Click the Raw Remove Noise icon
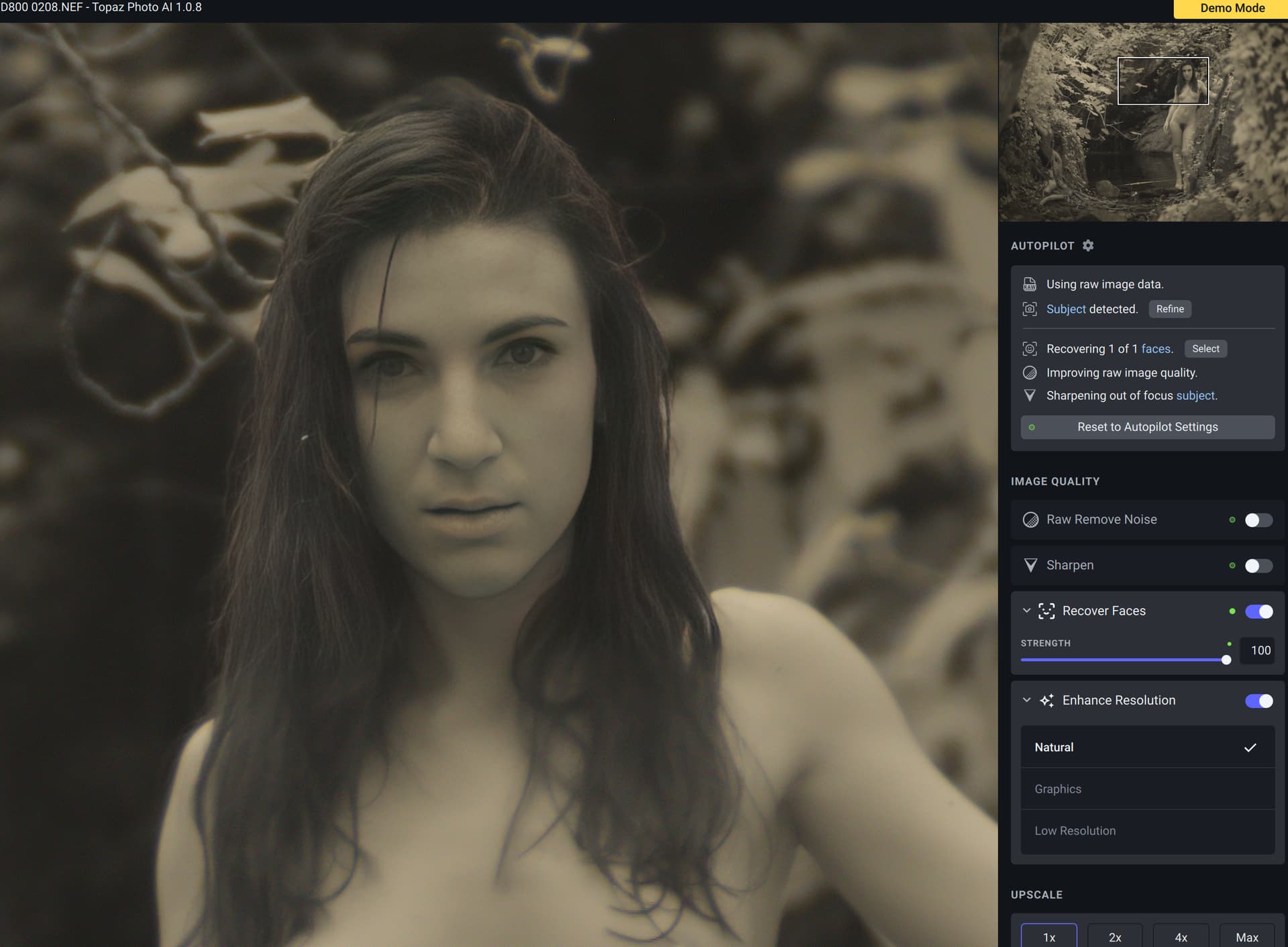Screen dimensions: 1288x947 (1030, 519)
